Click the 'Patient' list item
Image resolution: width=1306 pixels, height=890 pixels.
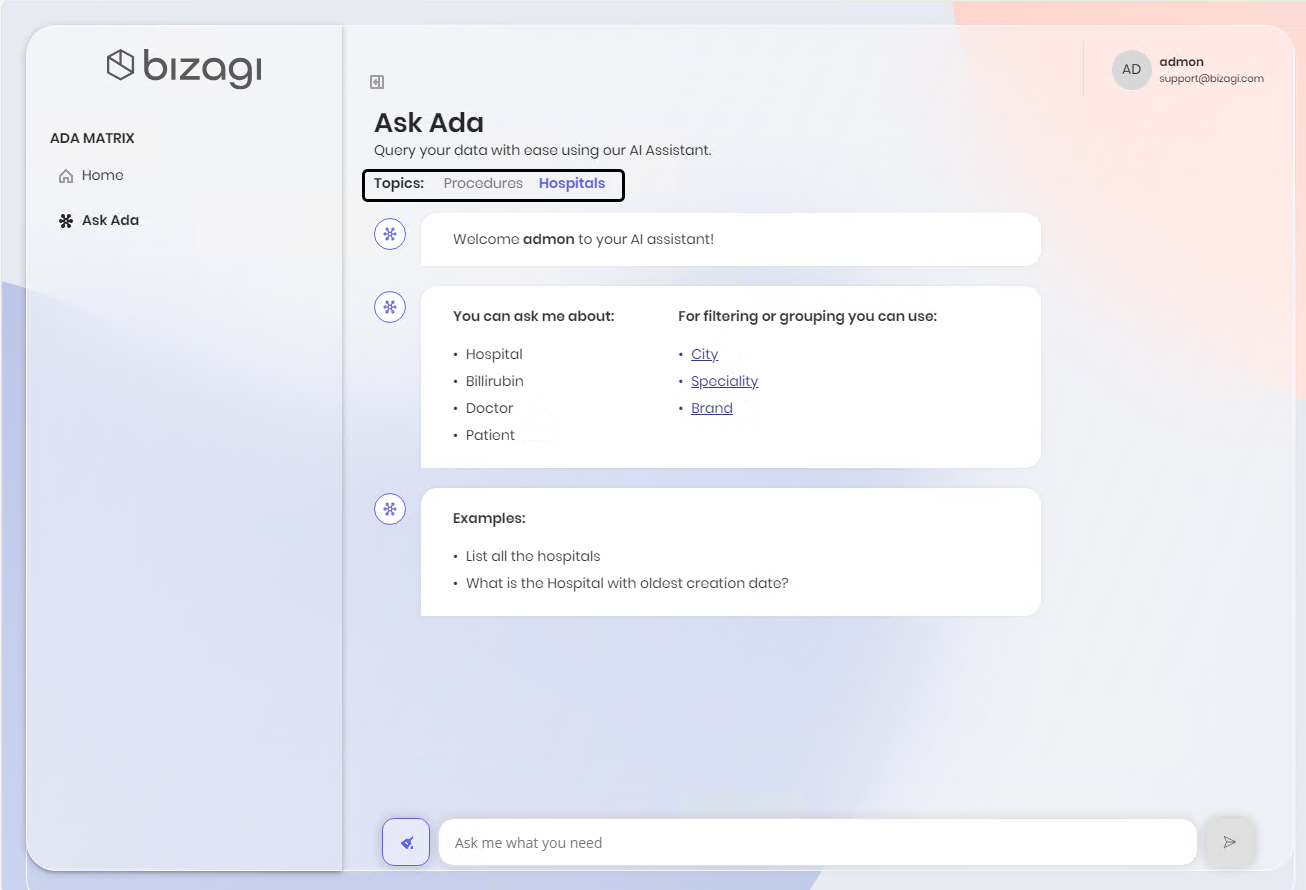click(x=491, y=435)
